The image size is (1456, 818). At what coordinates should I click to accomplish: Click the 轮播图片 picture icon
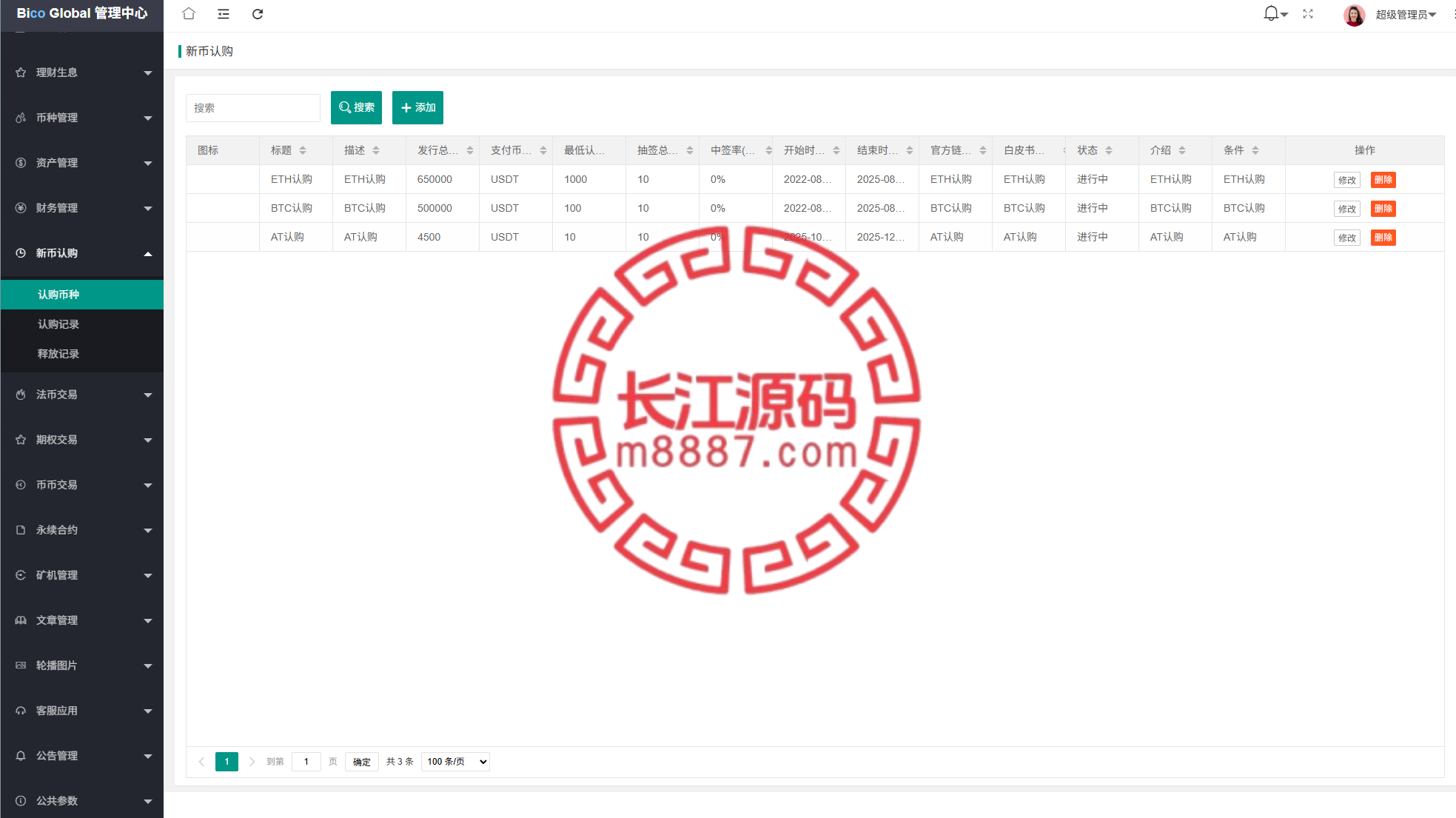coord(21,666)
